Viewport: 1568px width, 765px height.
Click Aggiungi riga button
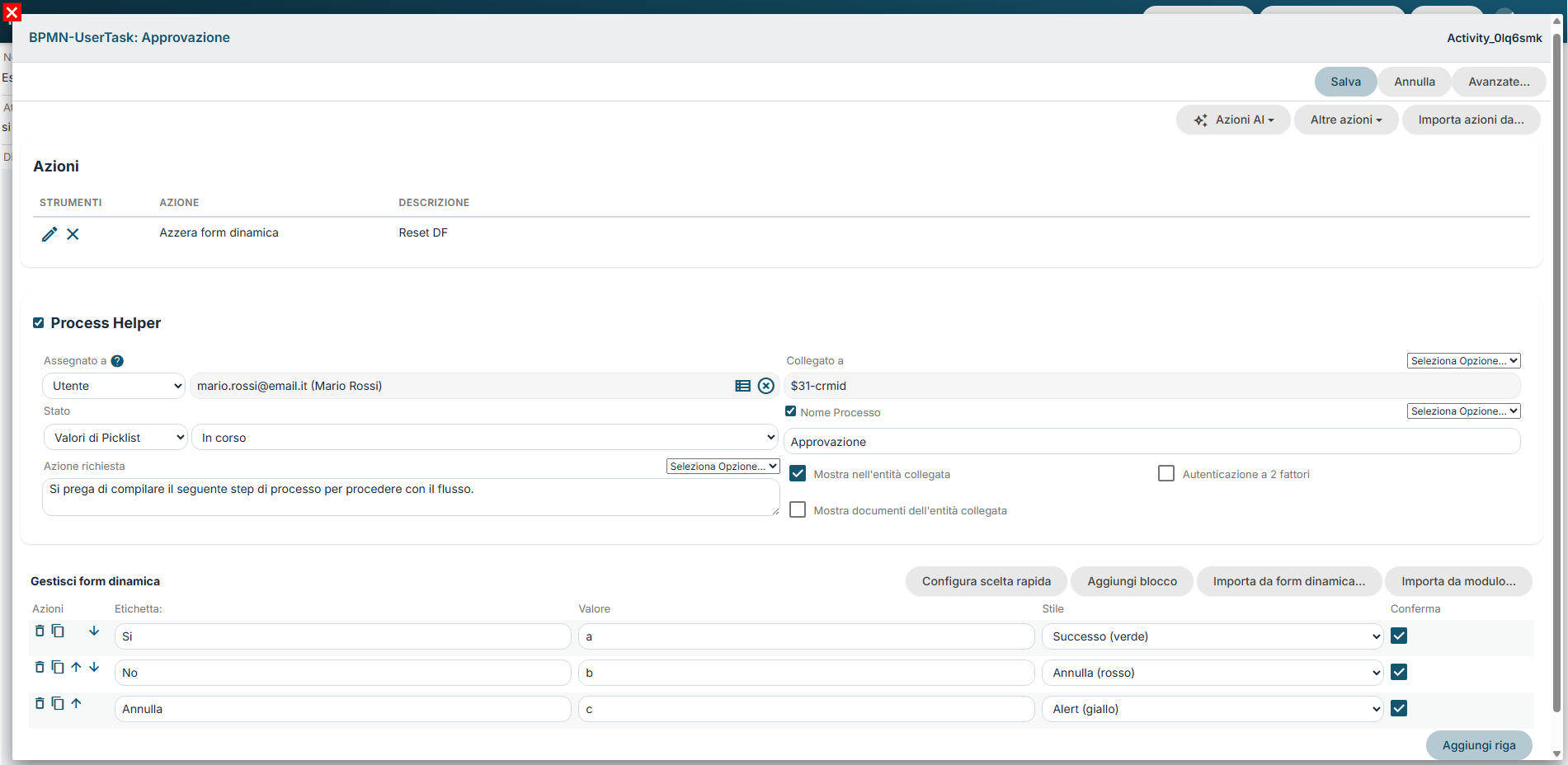tap(1479, 745)
